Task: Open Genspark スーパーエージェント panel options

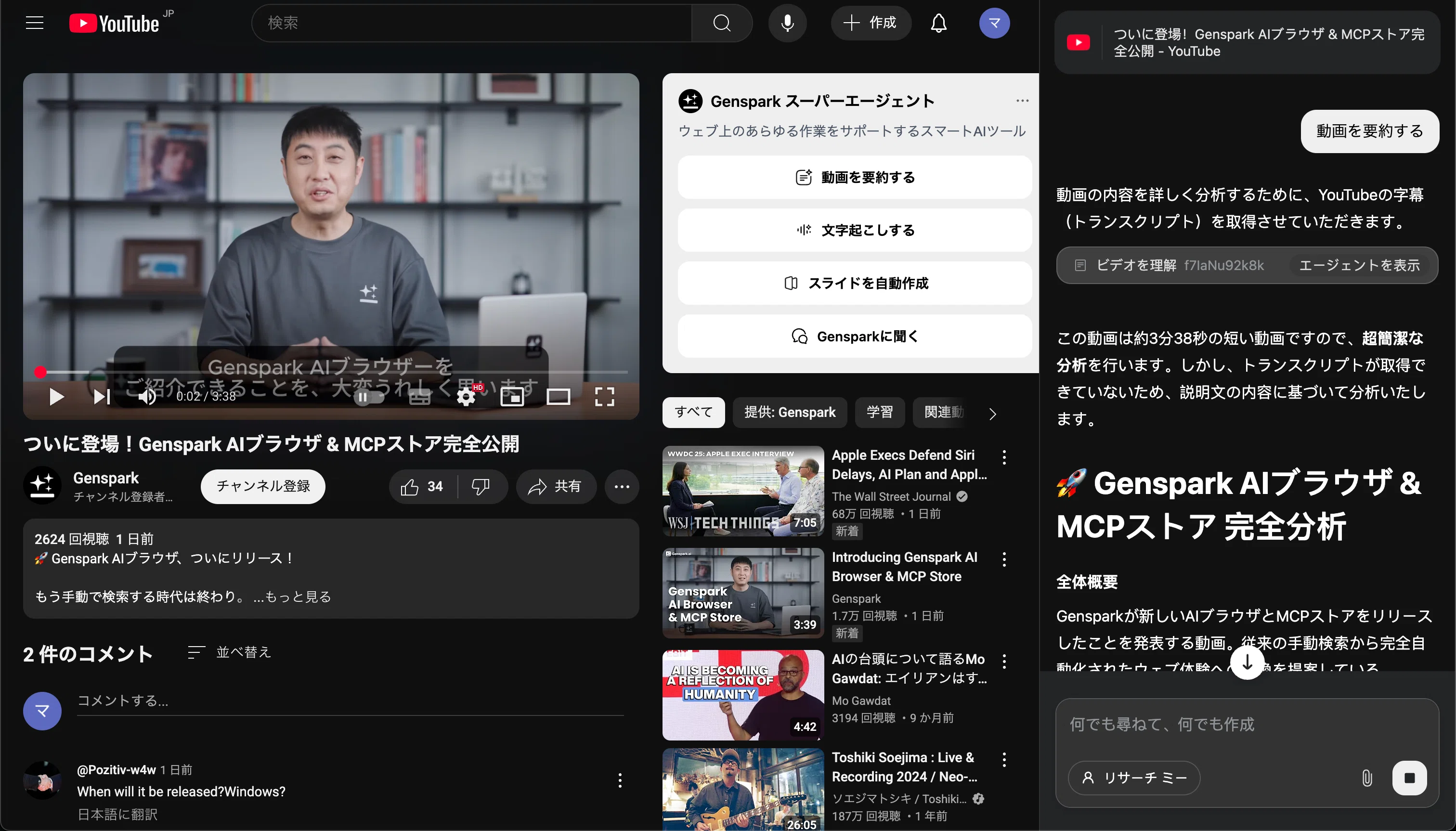Action: pos(1022,101)
